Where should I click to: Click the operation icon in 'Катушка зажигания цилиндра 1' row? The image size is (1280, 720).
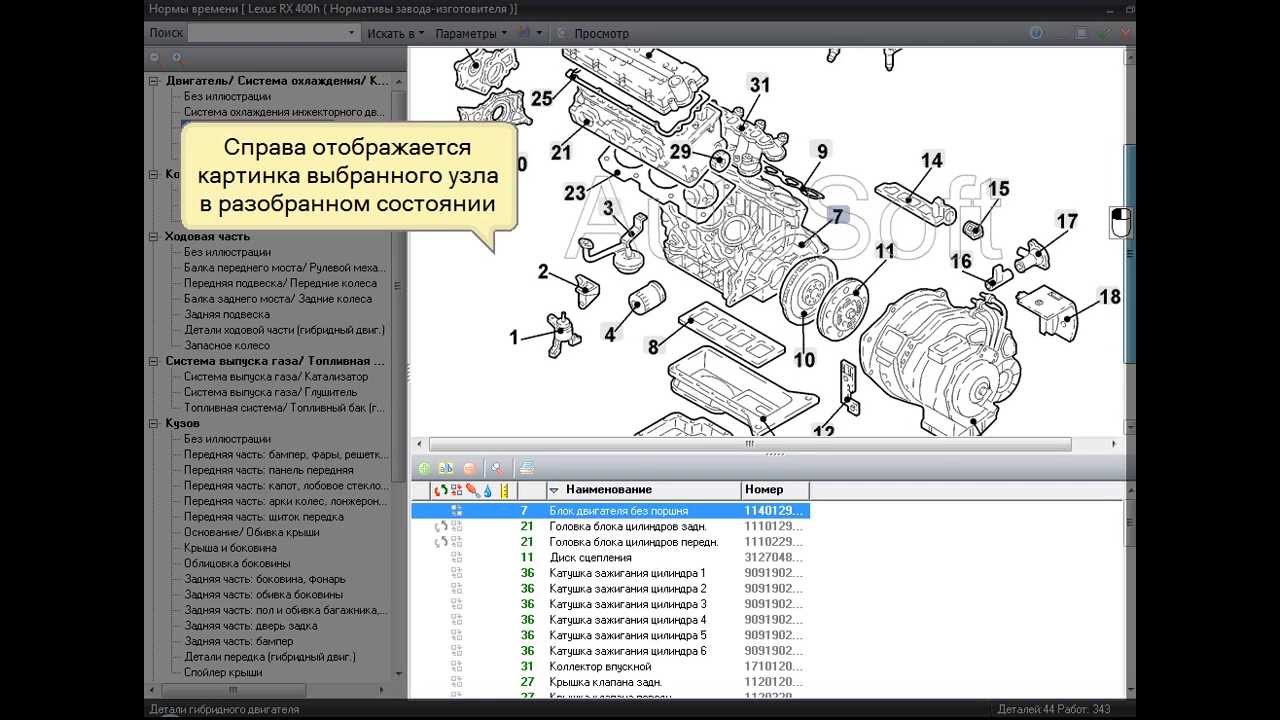[456, 574]
